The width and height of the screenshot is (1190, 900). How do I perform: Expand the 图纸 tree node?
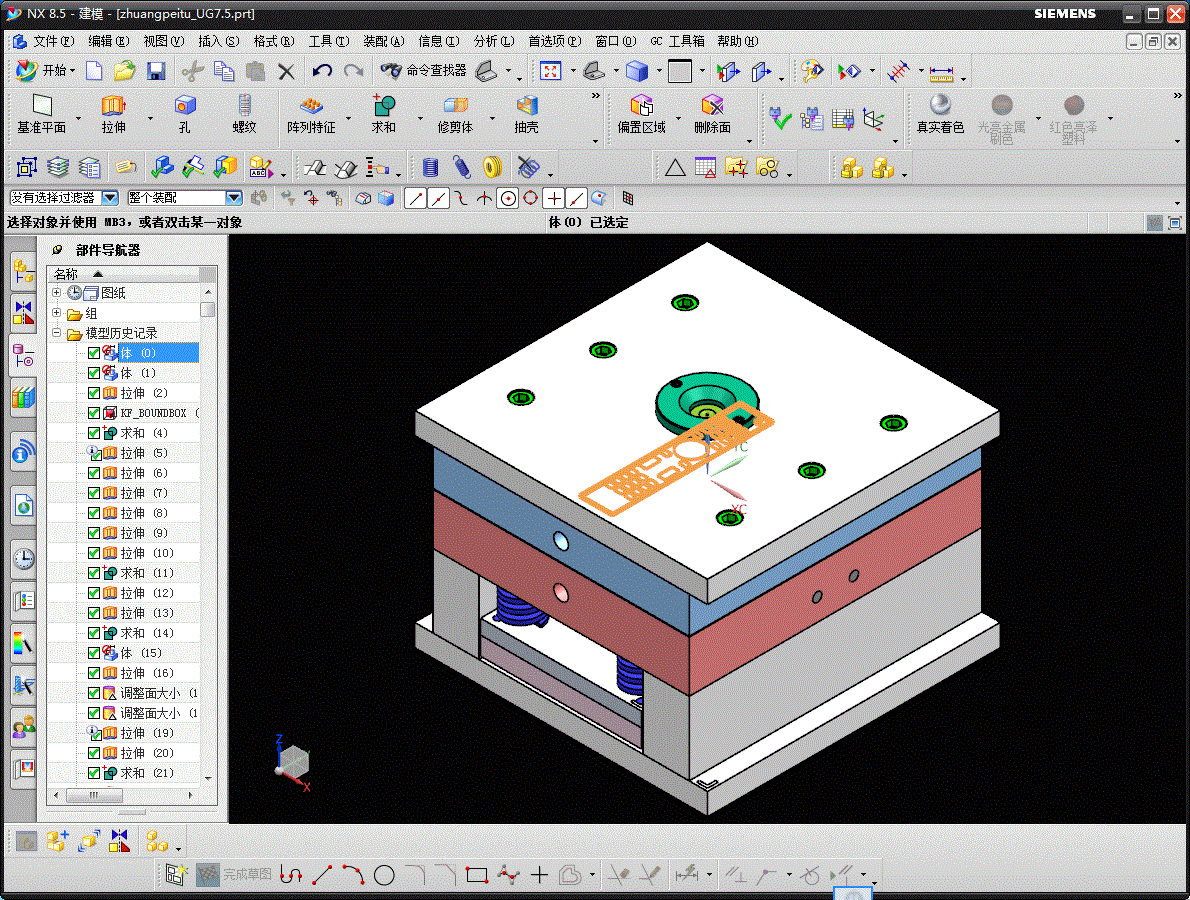[57, 293]
